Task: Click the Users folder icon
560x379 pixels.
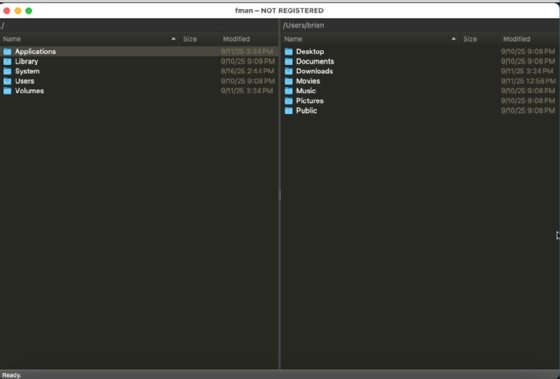Action: coord(7,81)
